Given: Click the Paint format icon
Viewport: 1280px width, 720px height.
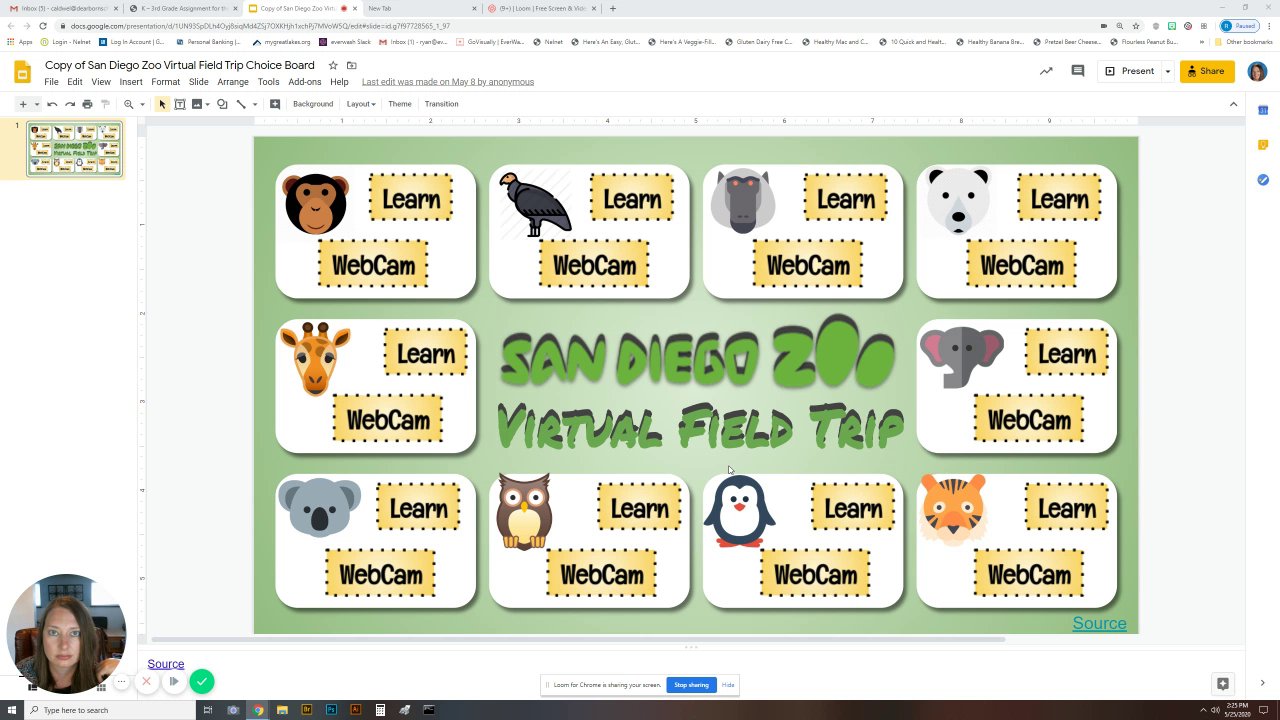Looking at the screenshot, I should 105,104.
